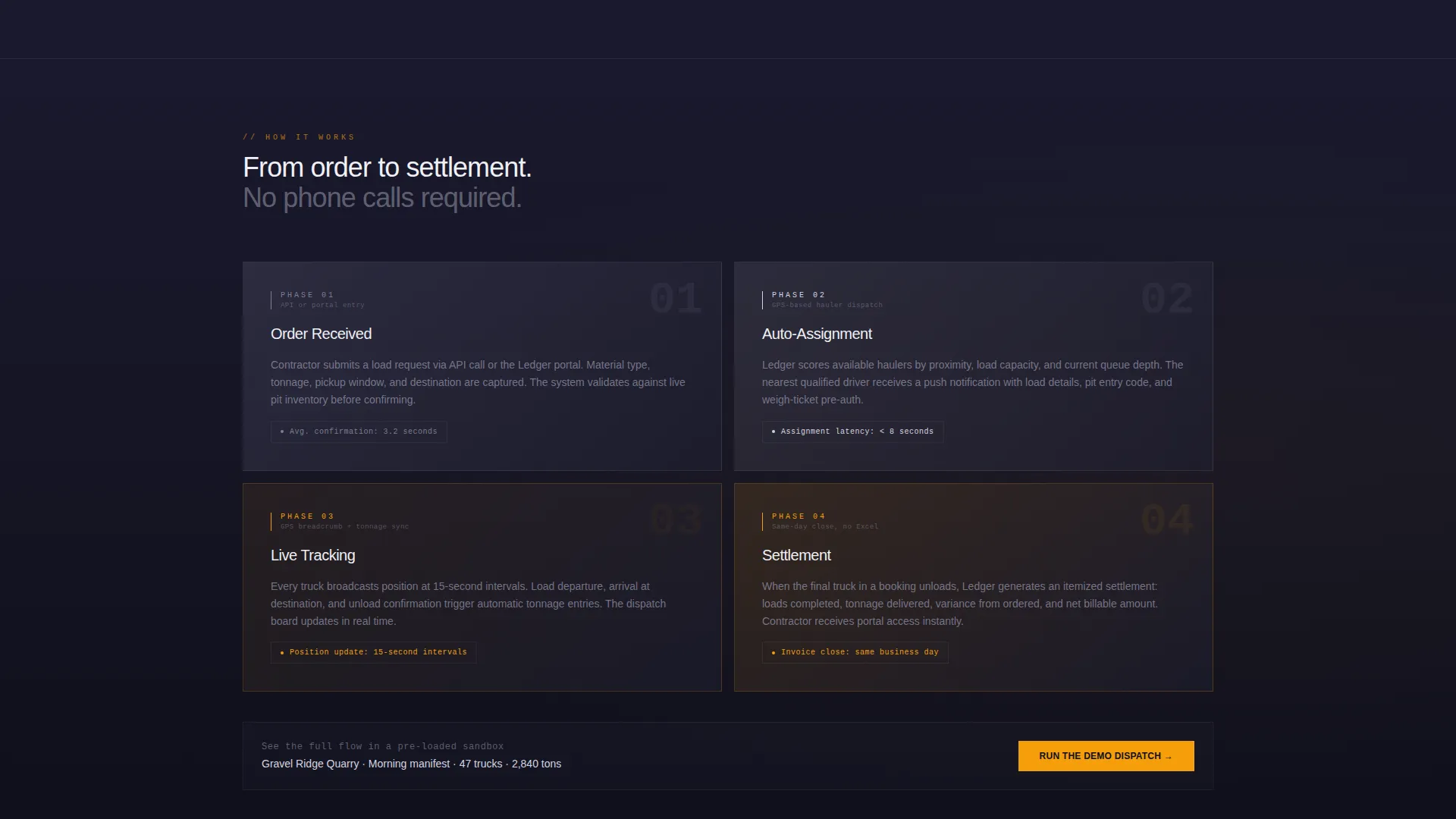Click the 'PHASE 02' label
Image resolution: width=1456 pixels, height=819 pixels.
[x=799, y=295]
